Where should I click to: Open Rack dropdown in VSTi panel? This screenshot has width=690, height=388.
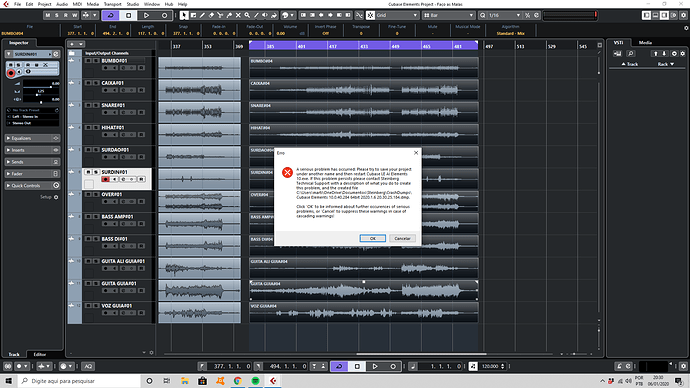coord(666,64)
